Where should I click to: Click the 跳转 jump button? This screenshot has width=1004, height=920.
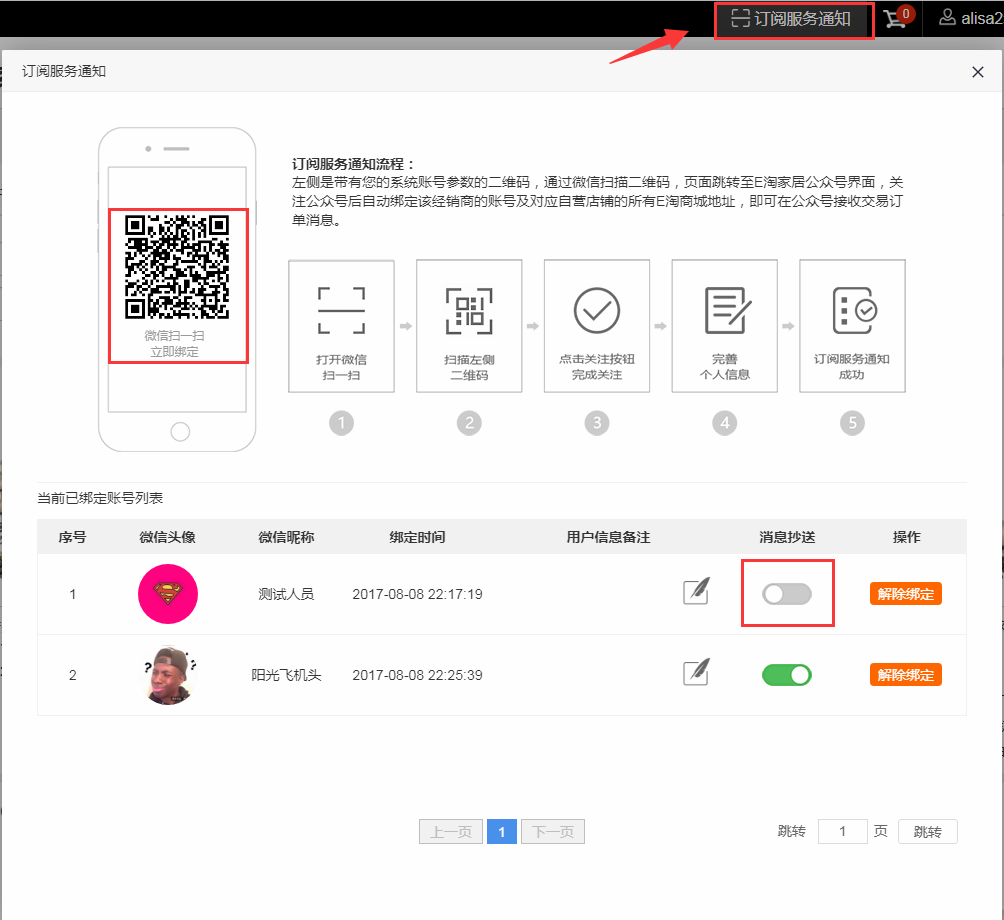click(x=927, y=832)
